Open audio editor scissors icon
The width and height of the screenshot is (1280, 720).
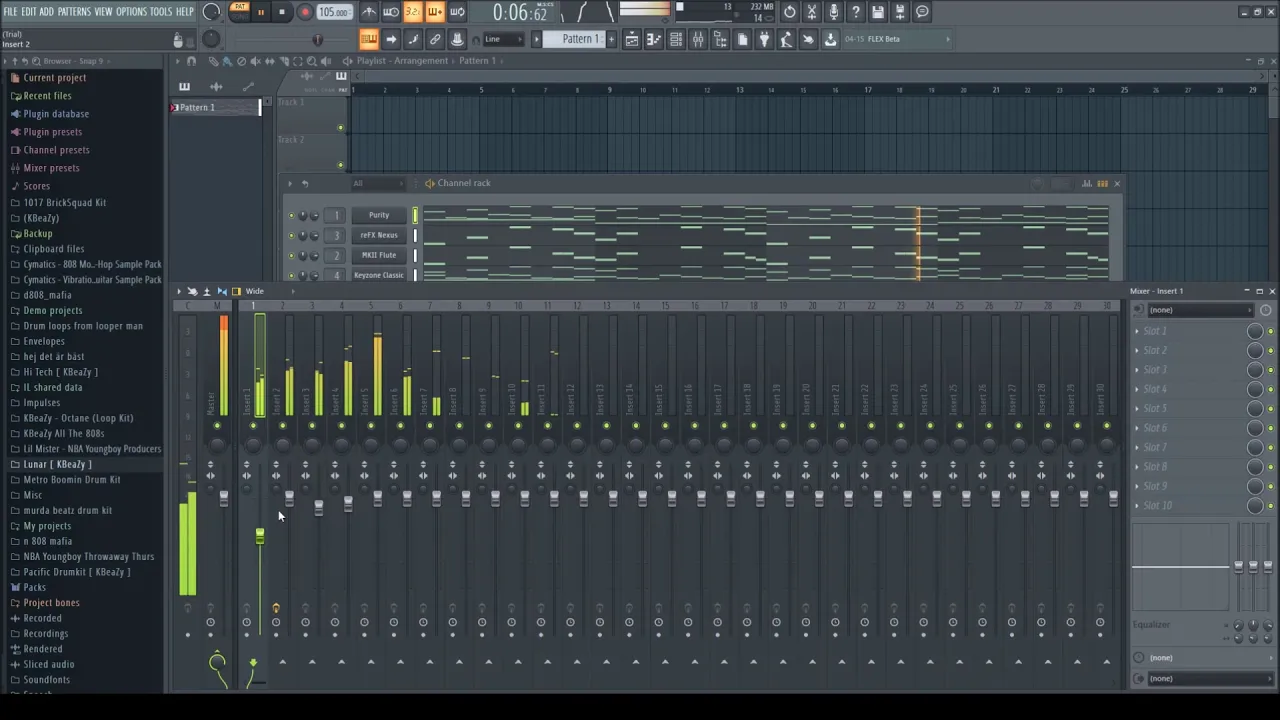(x=812, y=12)
